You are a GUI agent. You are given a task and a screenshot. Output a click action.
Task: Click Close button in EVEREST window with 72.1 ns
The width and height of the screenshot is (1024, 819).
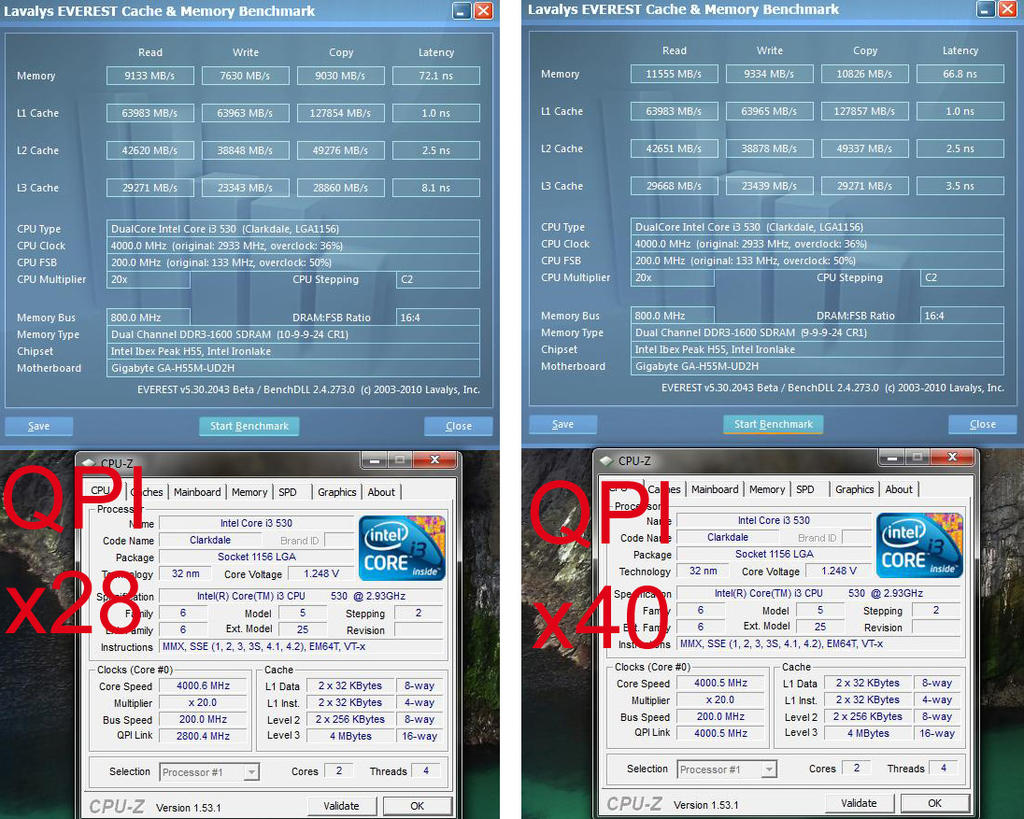tap(458, 426)
